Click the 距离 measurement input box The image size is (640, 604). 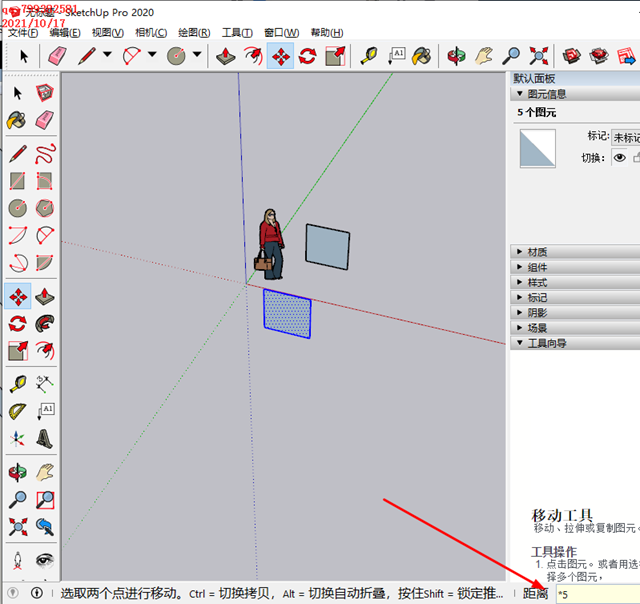(x=598, y=594)
